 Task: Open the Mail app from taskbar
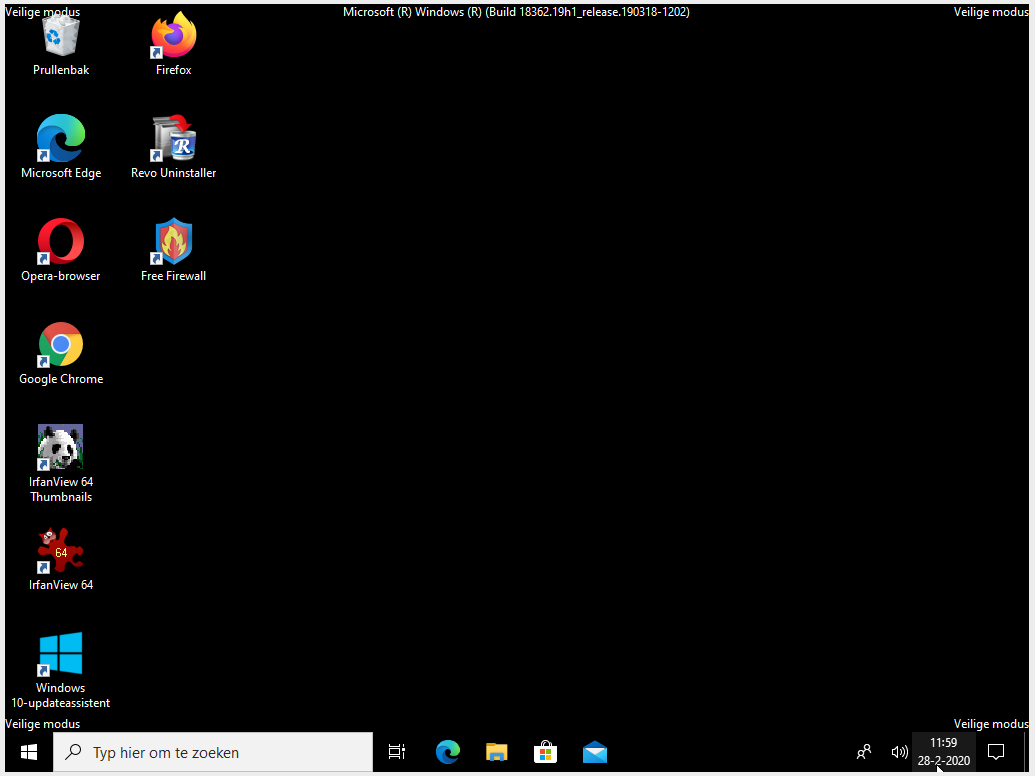point(595,752)
